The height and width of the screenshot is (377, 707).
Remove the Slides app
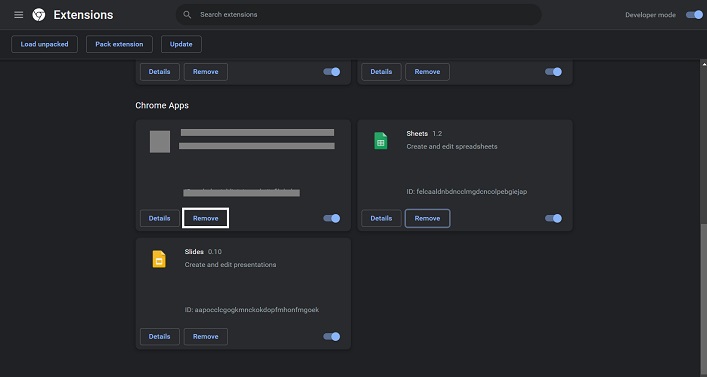tap(206, 336)
